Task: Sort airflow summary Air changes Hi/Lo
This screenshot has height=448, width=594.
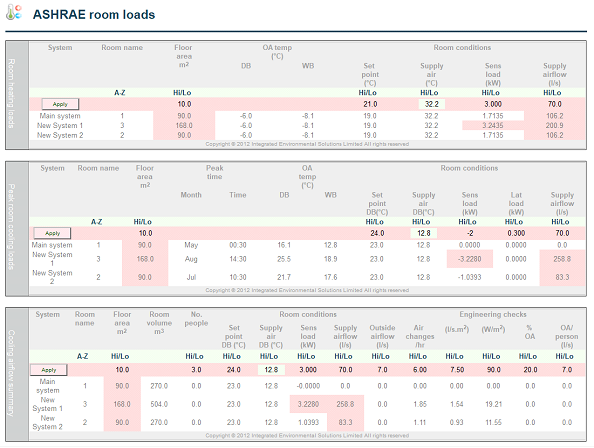Action: pos(418,356)
